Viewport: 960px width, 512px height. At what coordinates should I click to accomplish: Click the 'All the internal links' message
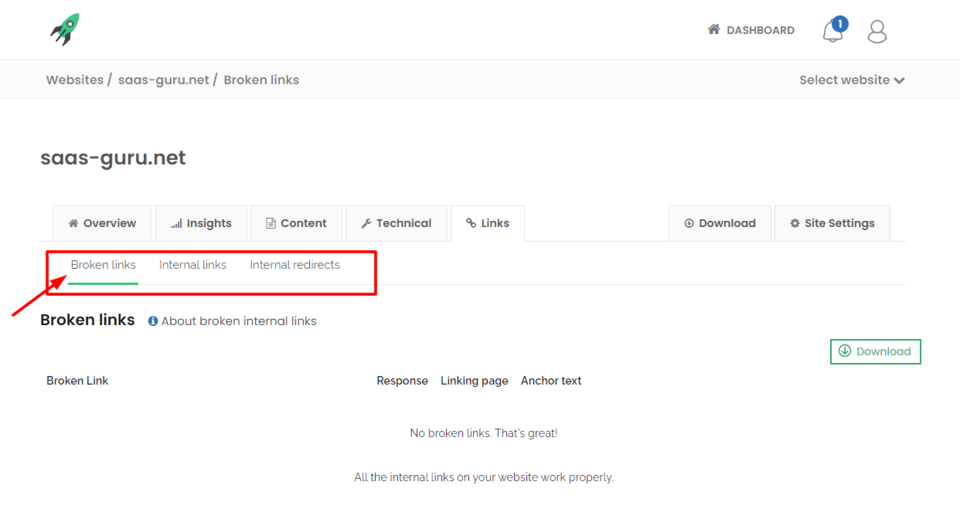point(484,477)
